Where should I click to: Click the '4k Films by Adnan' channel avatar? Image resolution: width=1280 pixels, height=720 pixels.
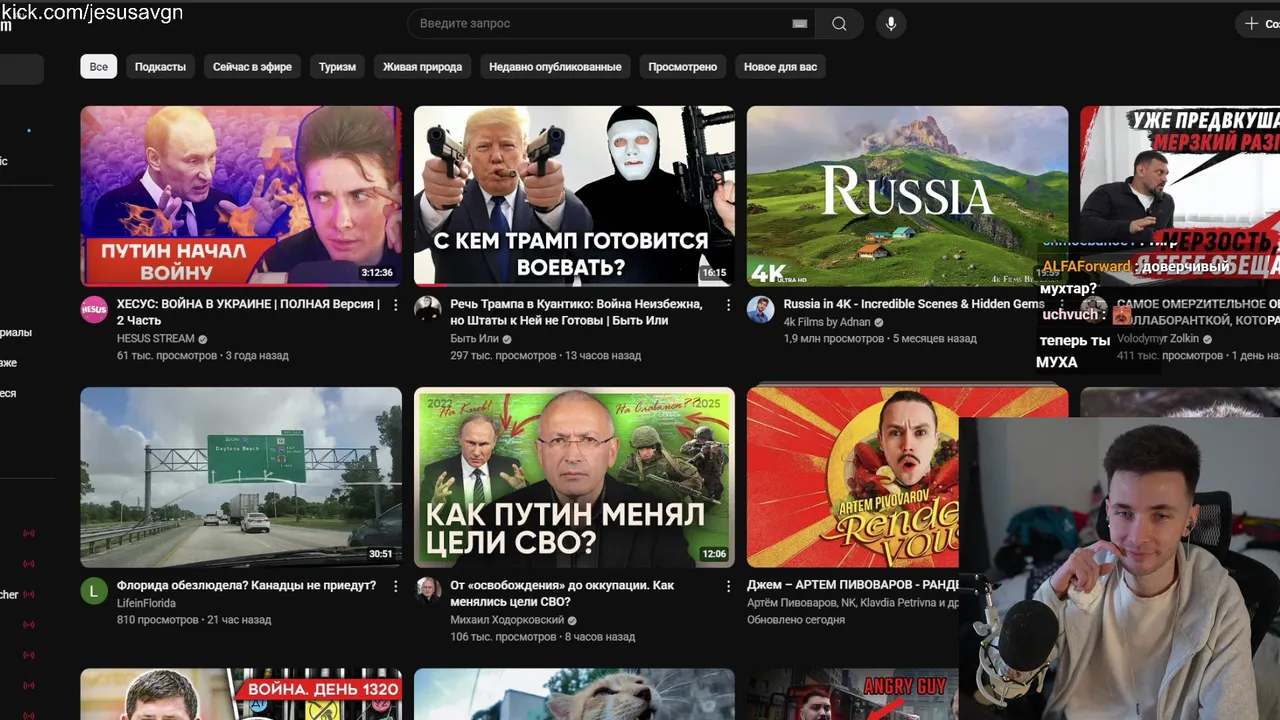click(x=760, y=309)
